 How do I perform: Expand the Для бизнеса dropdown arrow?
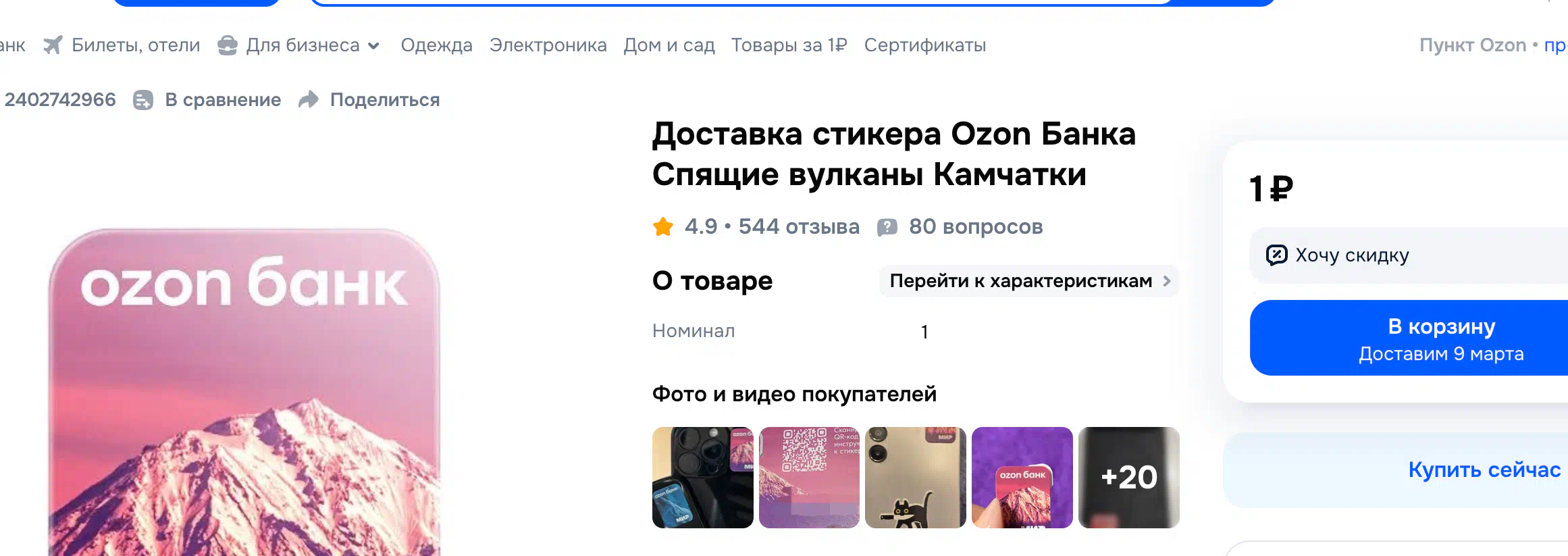(x=373, y=46)
